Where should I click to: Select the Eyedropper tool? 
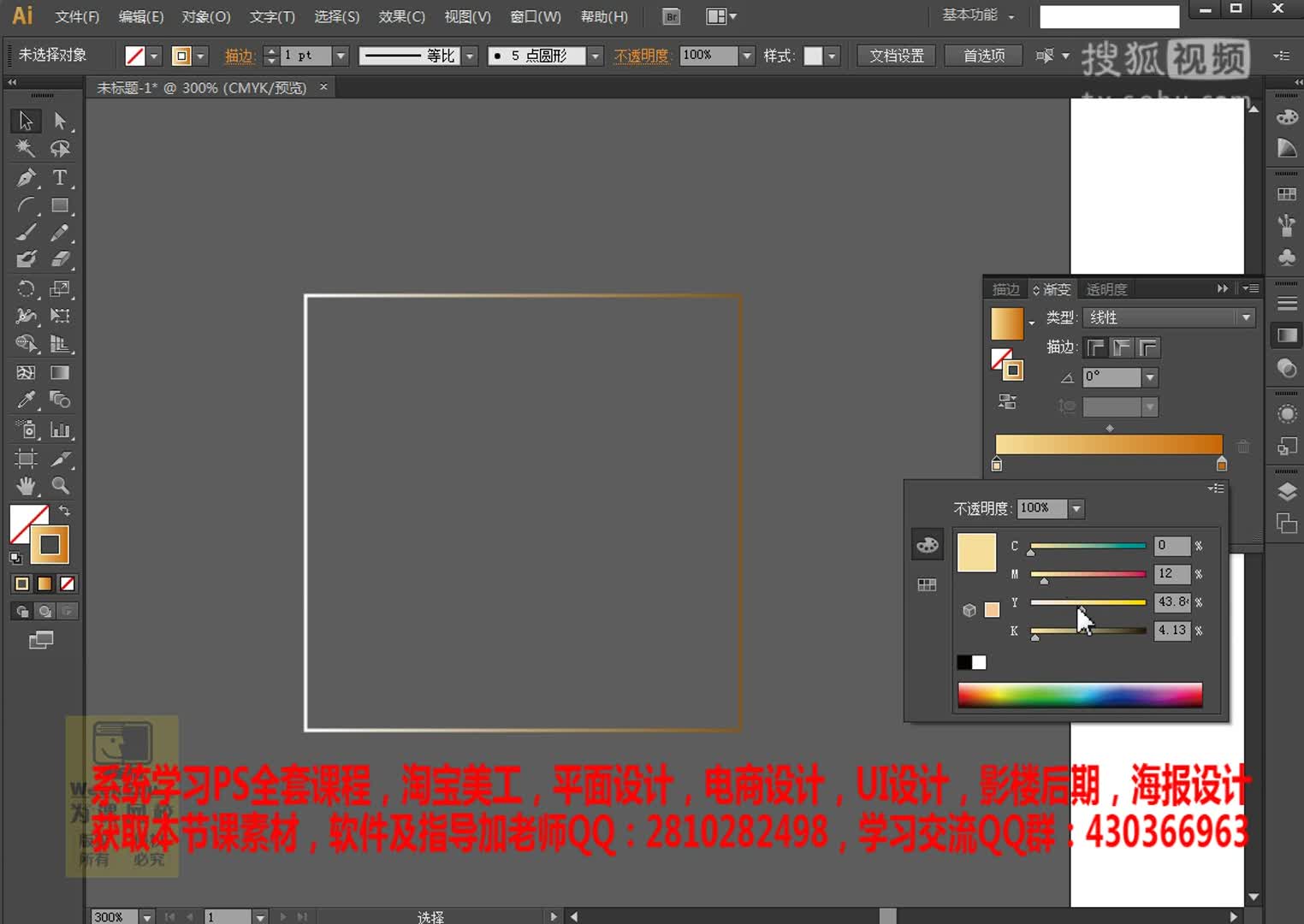pos(26,400)
